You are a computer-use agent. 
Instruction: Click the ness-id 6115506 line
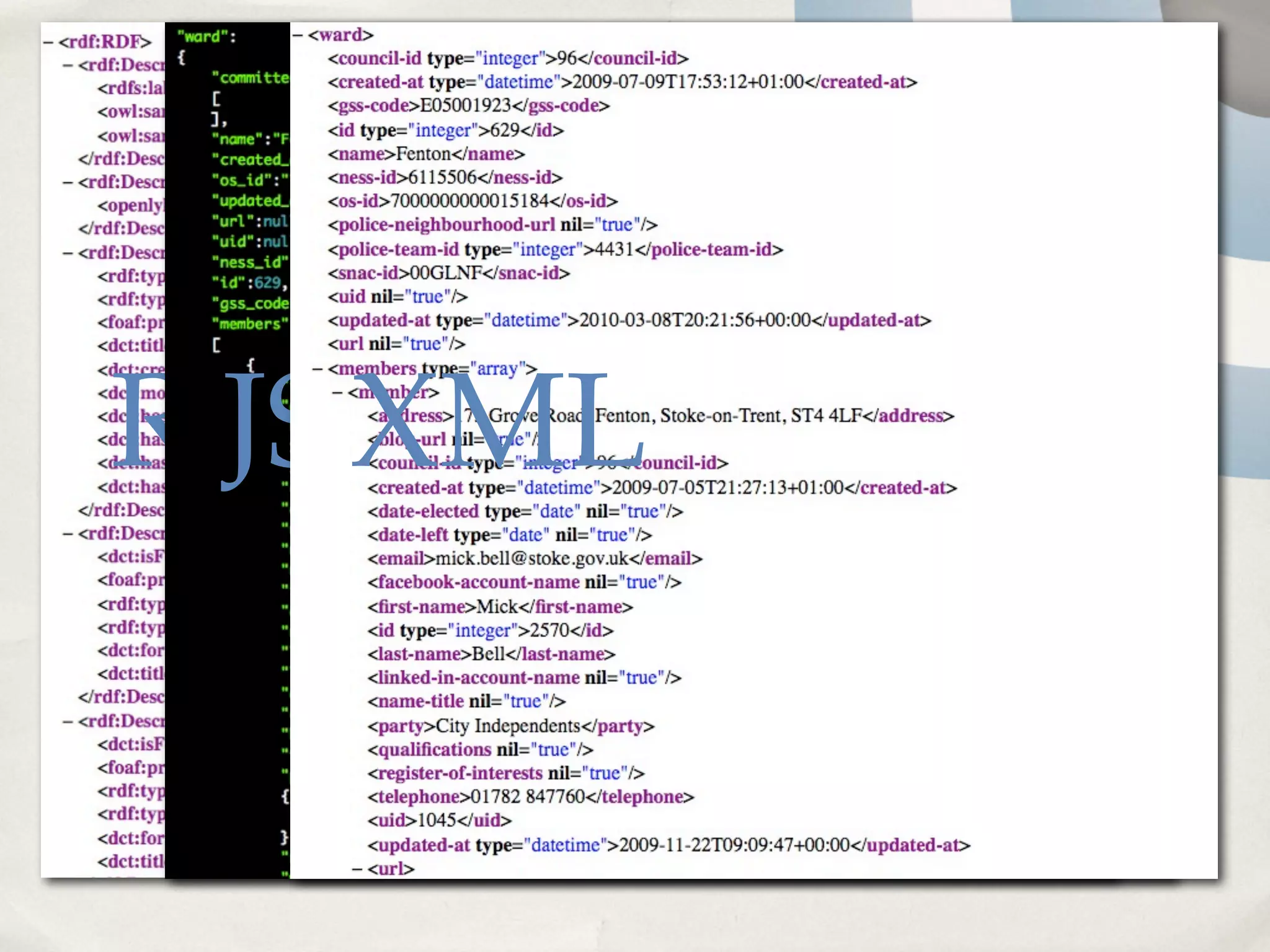click(445, 177)
